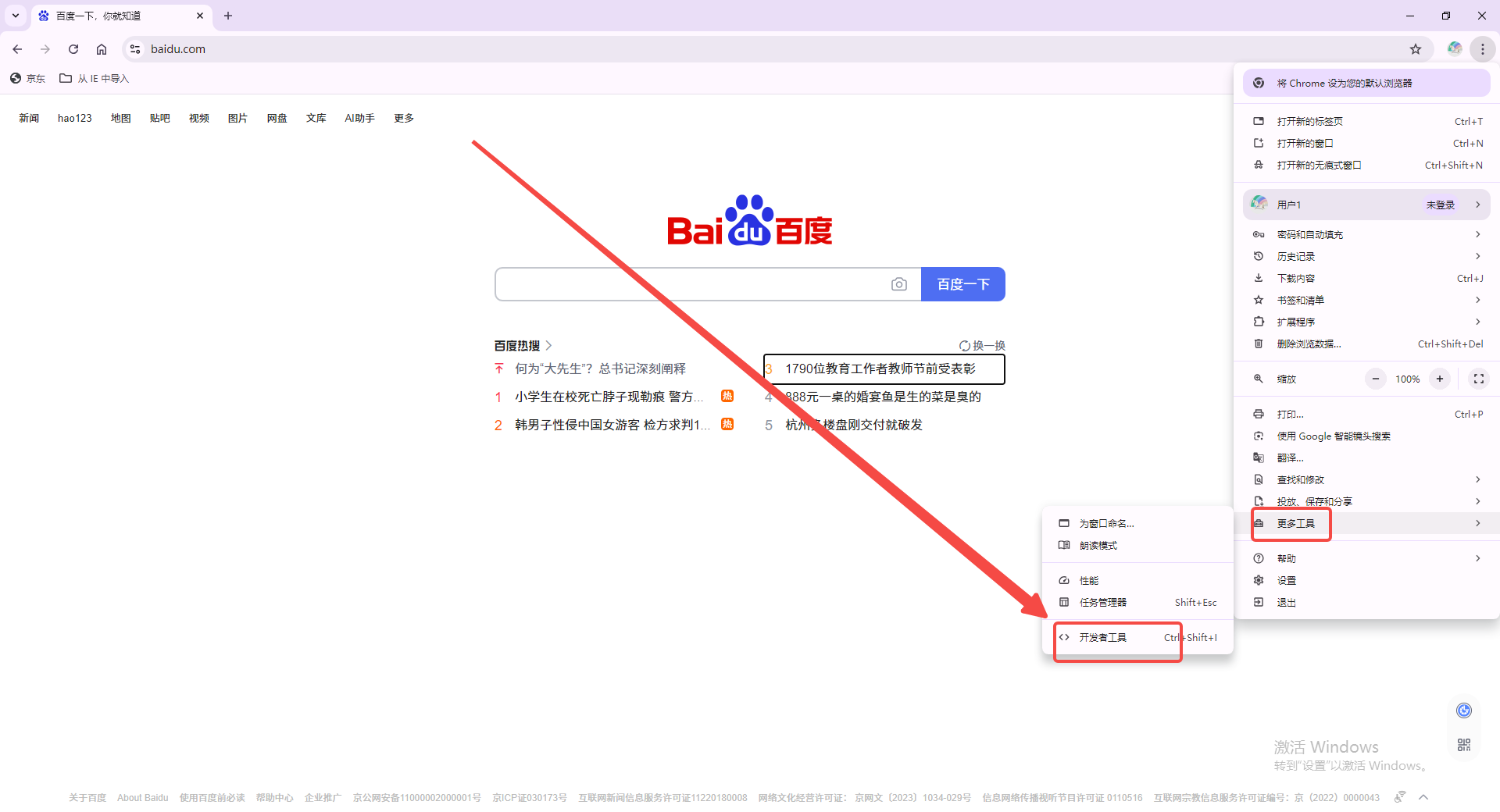Open the 关于百度 footer link

point(87,797)
